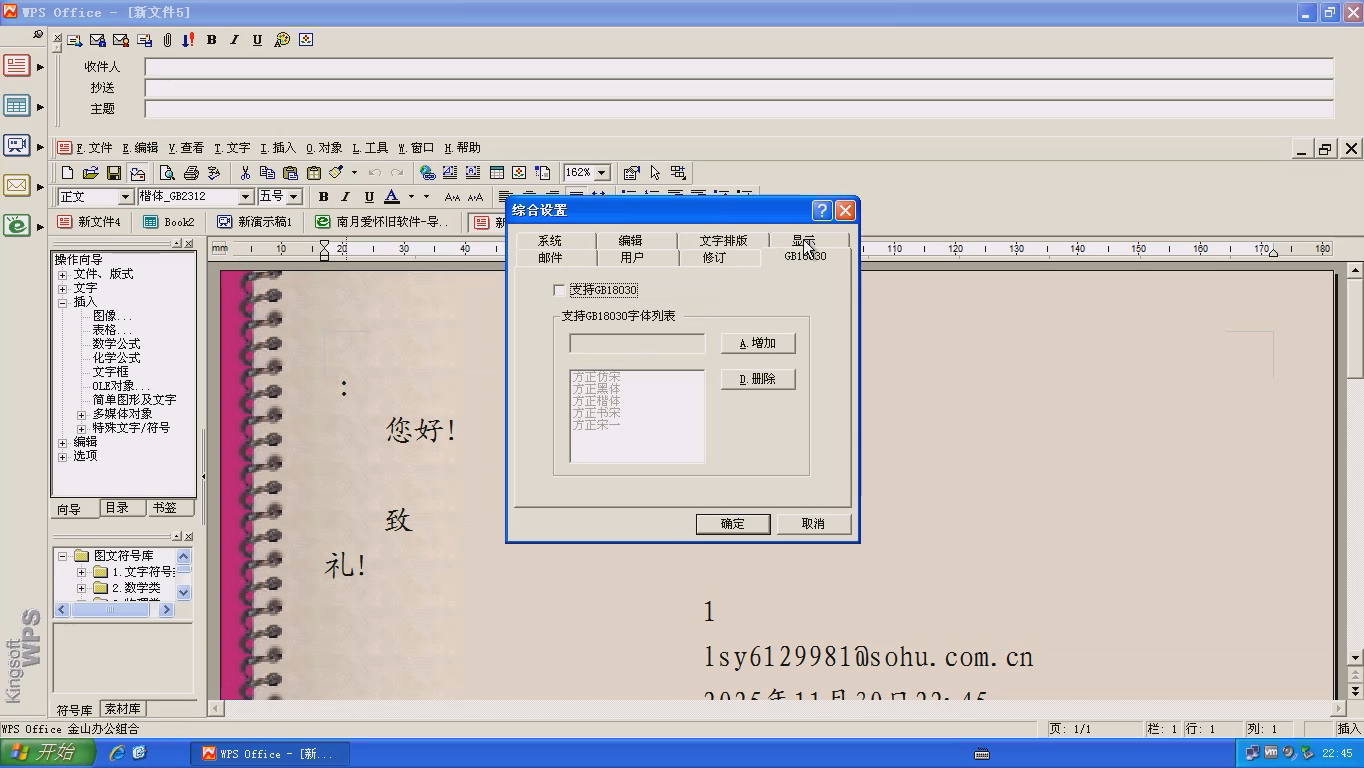The image size is (1364, 768).
Task: Click the Print printer icon
Action: [191, 173]
